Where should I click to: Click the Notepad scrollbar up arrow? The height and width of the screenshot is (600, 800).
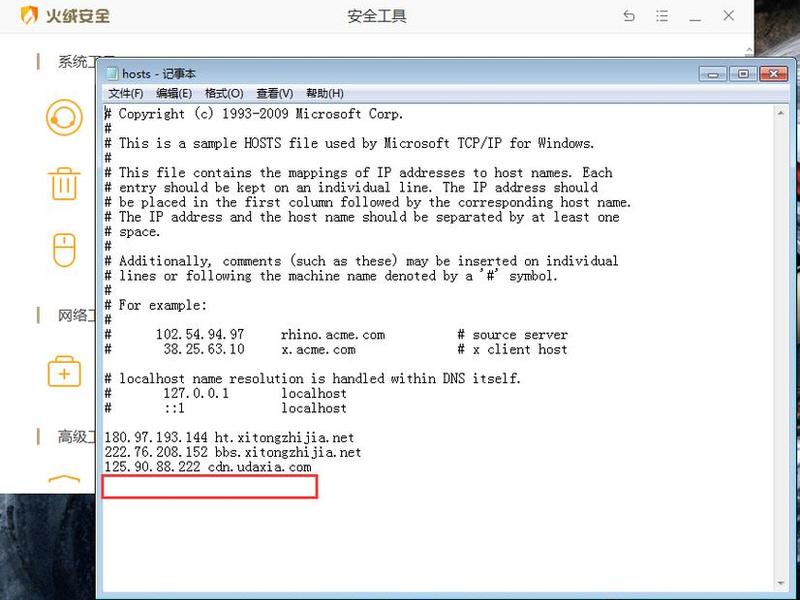(x=781, y=113)
